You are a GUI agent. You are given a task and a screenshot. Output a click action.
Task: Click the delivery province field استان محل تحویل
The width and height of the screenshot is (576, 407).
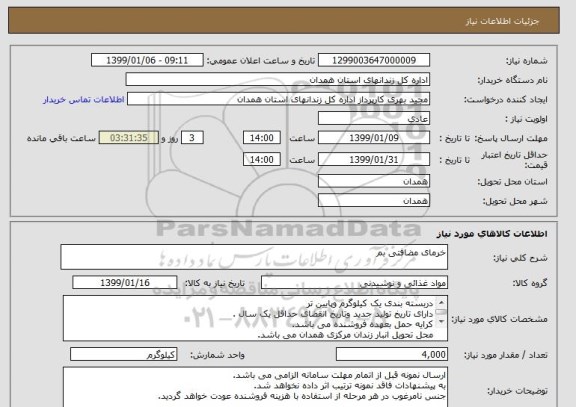pyautogui.click(x=374, y=181)
